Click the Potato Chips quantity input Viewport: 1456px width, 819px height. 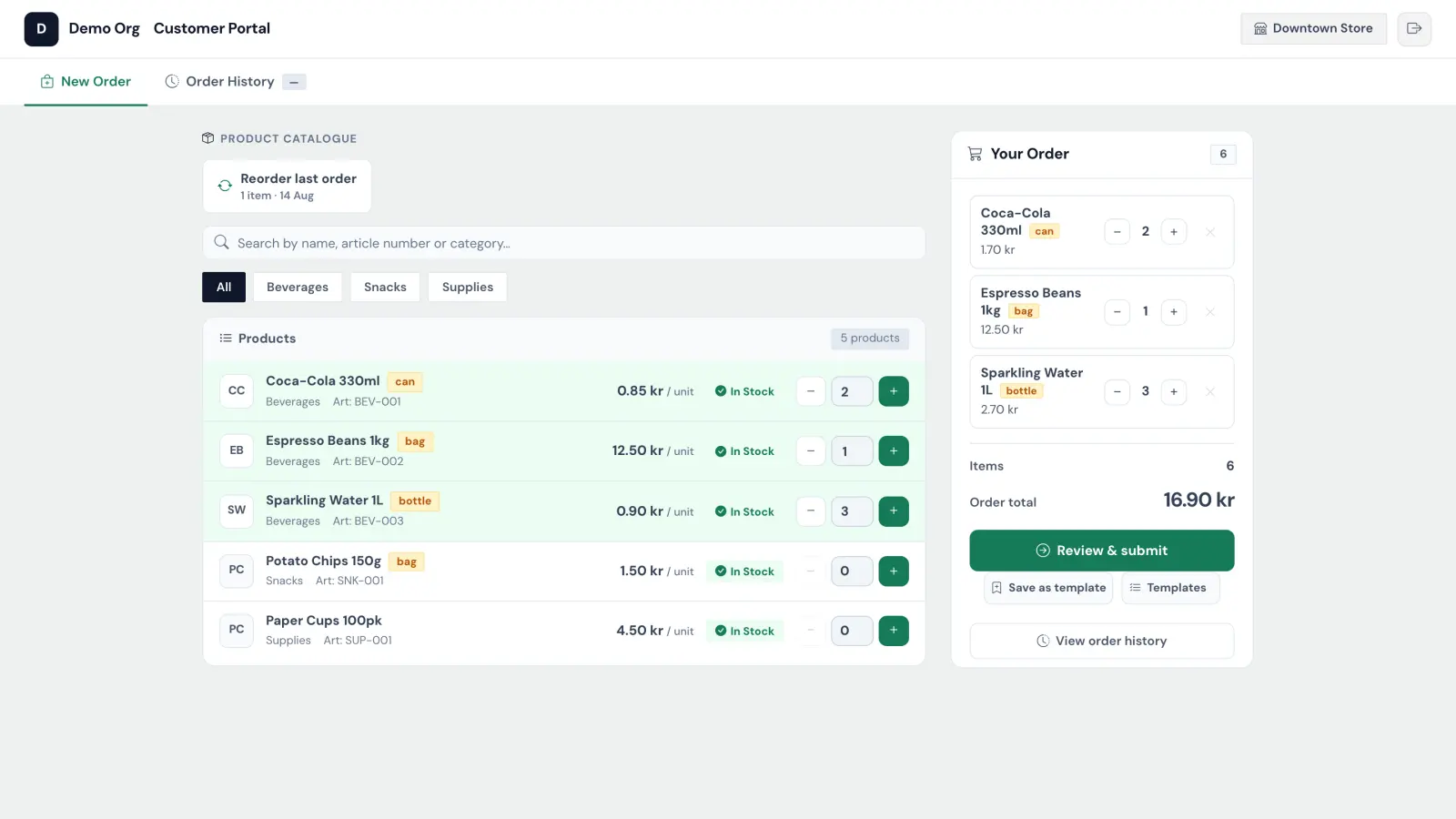[852, 571]
